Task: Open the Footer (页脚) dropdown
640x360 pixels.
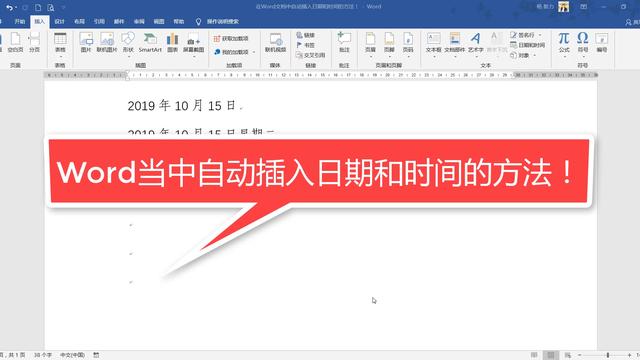Action: coord(389,44)
